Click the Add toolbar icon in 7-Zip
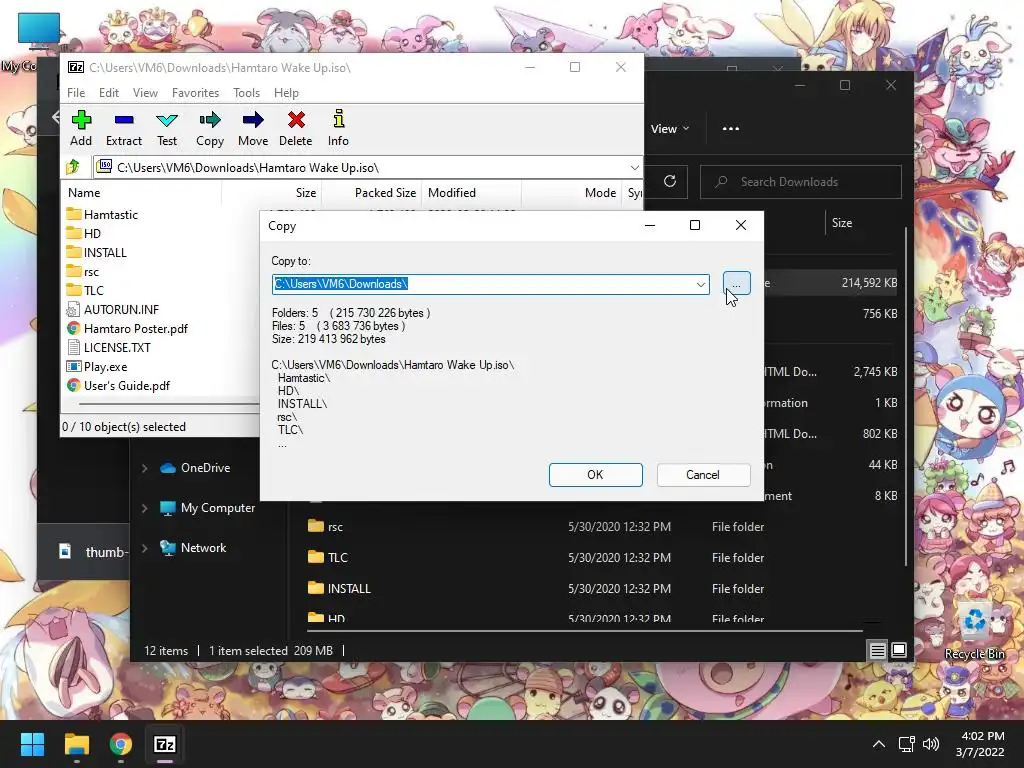Viewport: 1024px width, 768px height. pos(81,128)
